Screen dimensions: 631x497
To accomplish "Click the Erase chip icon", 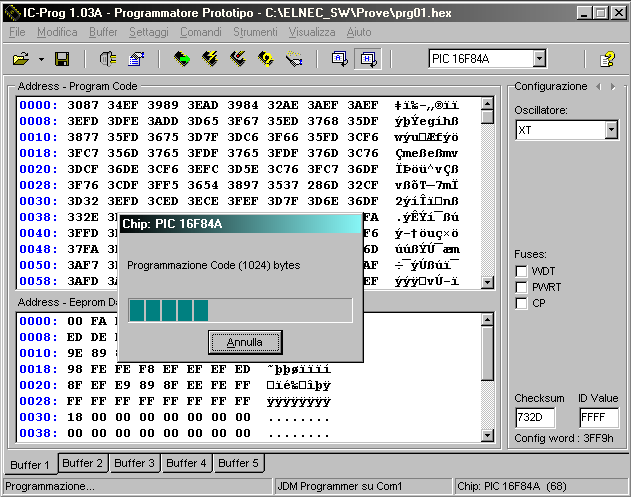I will click(238, 59).
